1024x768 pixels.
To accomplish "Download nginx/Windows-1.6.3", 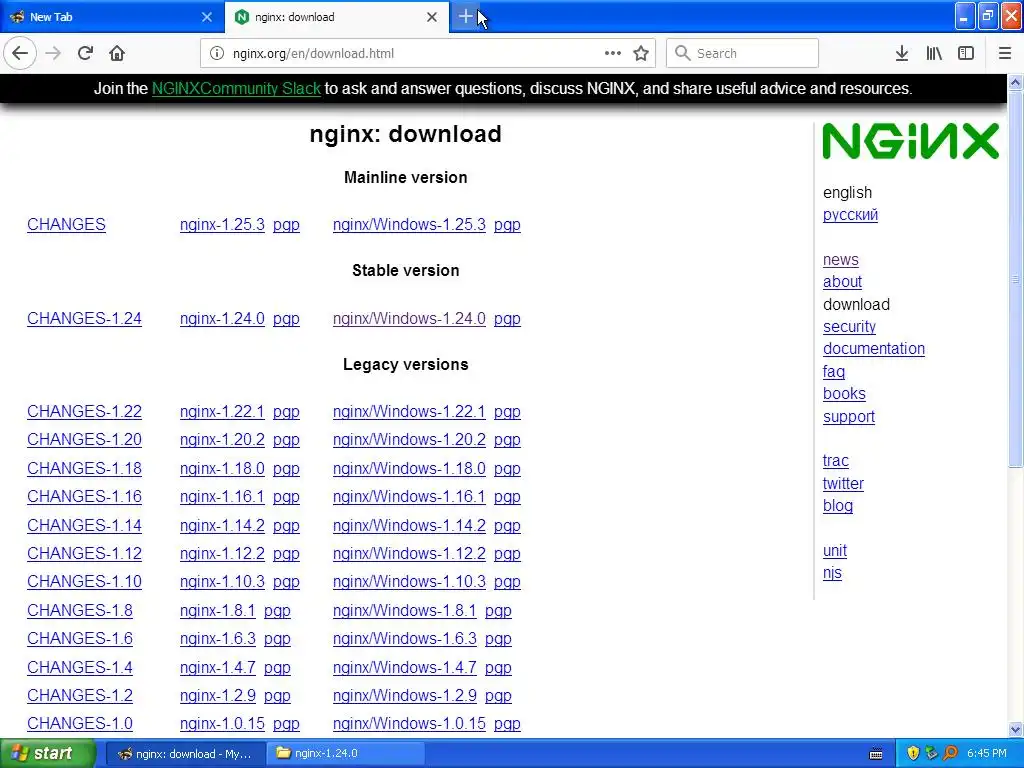I will click(x=404, y=639).
